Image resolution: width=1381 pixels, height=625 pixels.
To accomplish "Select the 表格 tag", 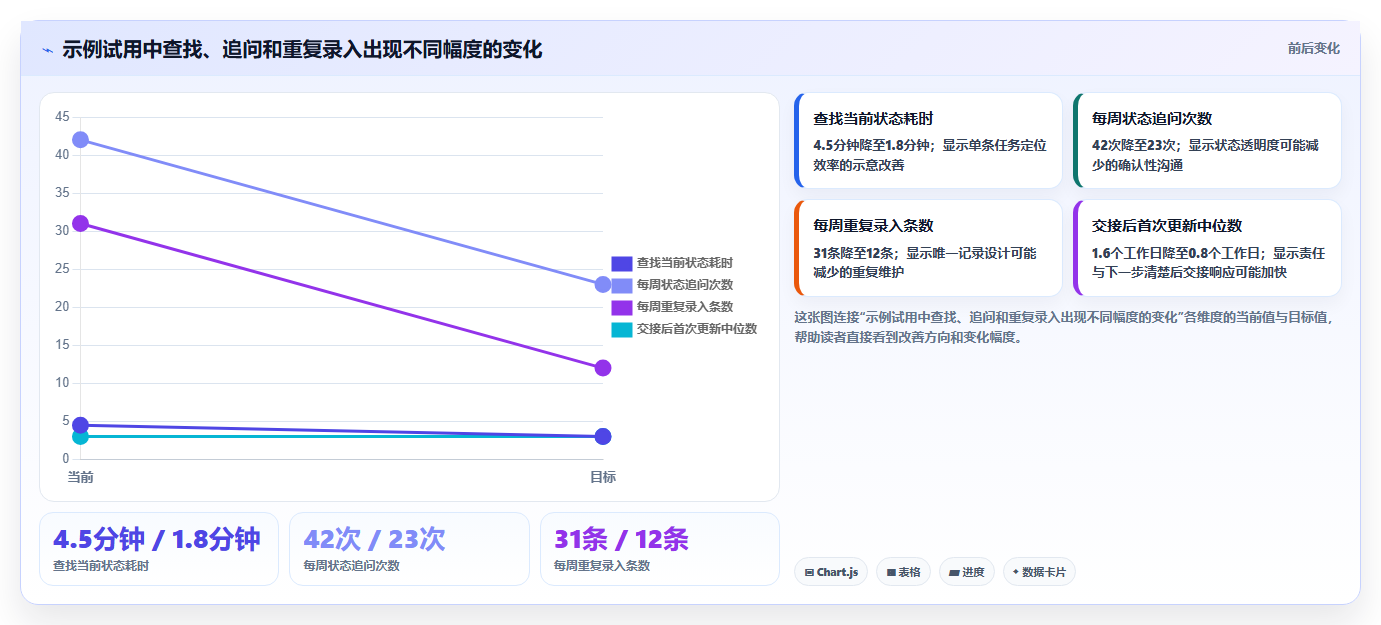I will point(903,572).
